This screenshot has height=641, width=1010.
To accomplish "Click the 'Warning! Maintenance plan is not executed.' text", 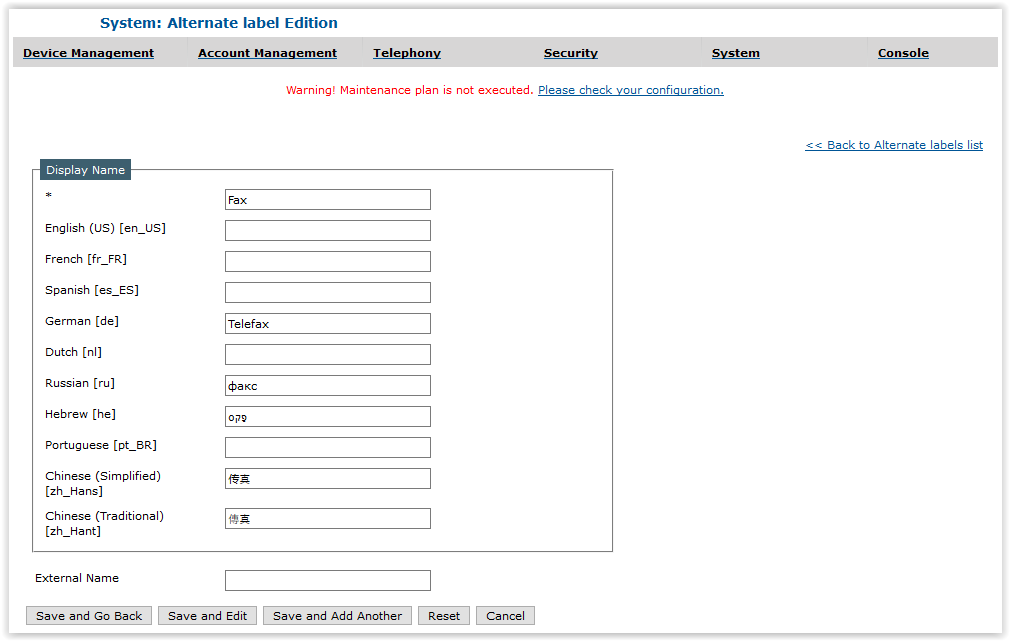I will pyautogui.click(x=410, y=90).
